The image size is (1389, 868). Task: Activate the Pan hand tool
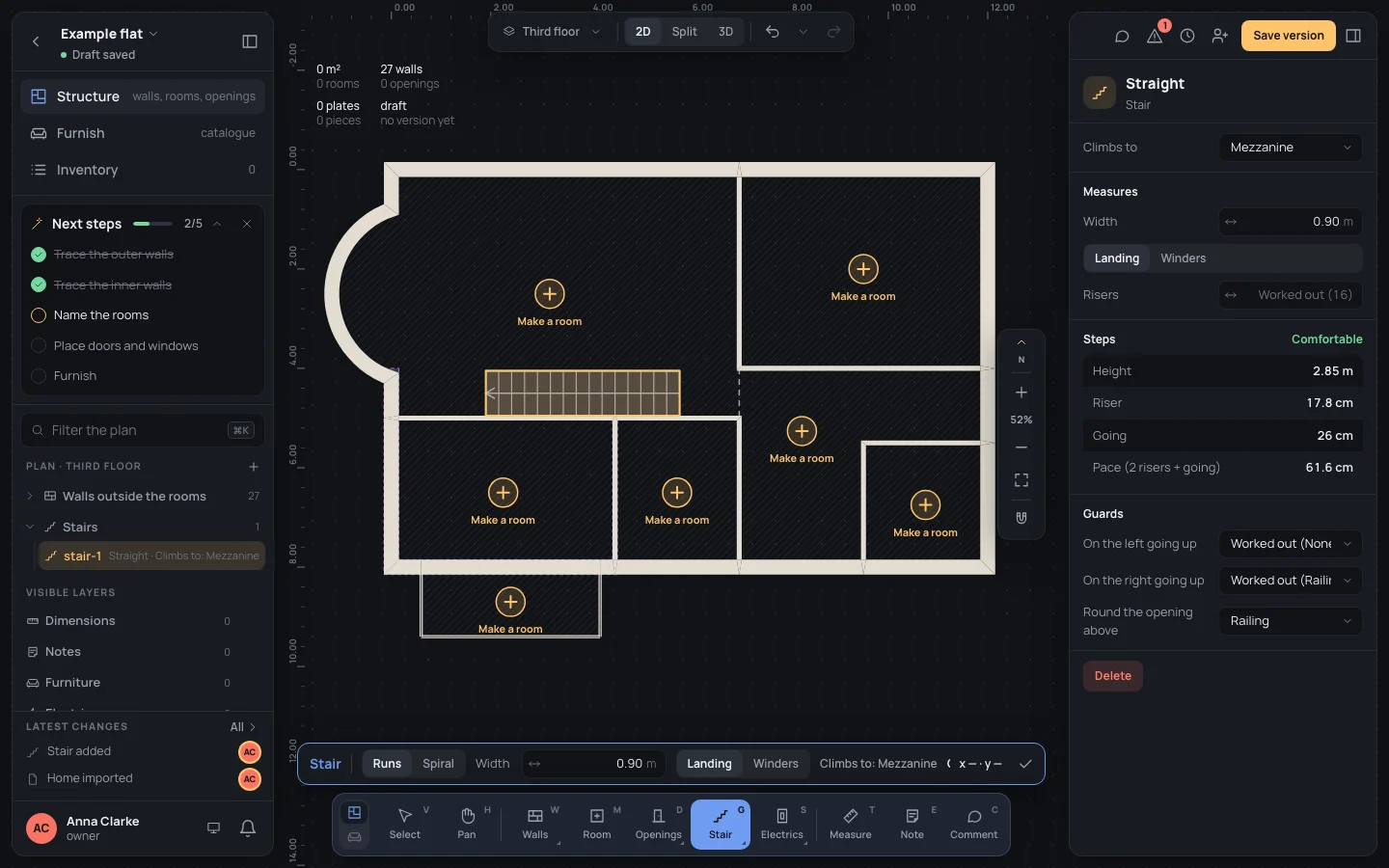467,824
